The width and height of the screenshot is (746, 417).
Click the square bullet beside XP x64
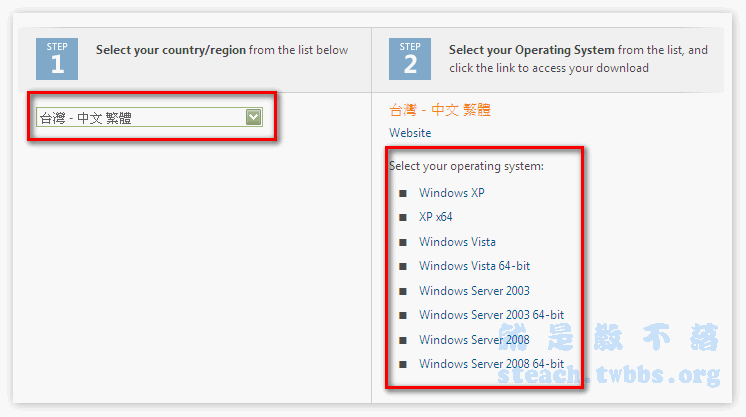pos(403,217)
